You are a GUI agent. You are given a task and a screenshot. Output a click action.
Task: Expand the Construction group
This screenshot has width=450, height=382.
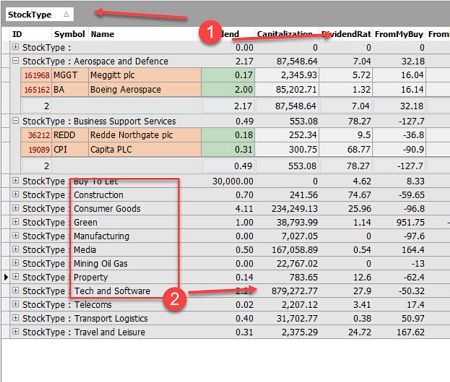pos(15,194)
